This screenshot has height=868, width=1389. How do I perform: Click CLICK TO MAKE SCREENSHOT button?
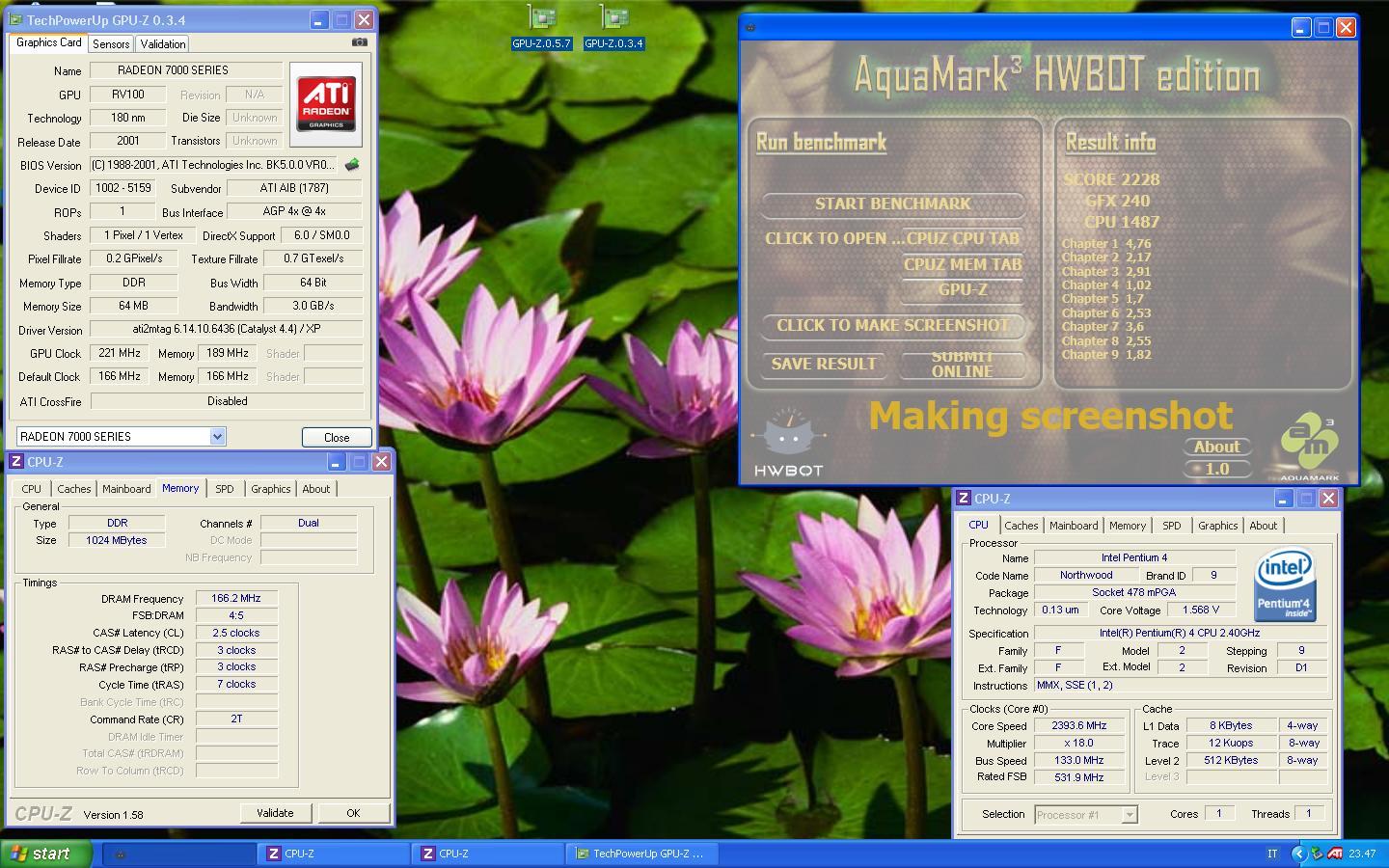(892, 325)
